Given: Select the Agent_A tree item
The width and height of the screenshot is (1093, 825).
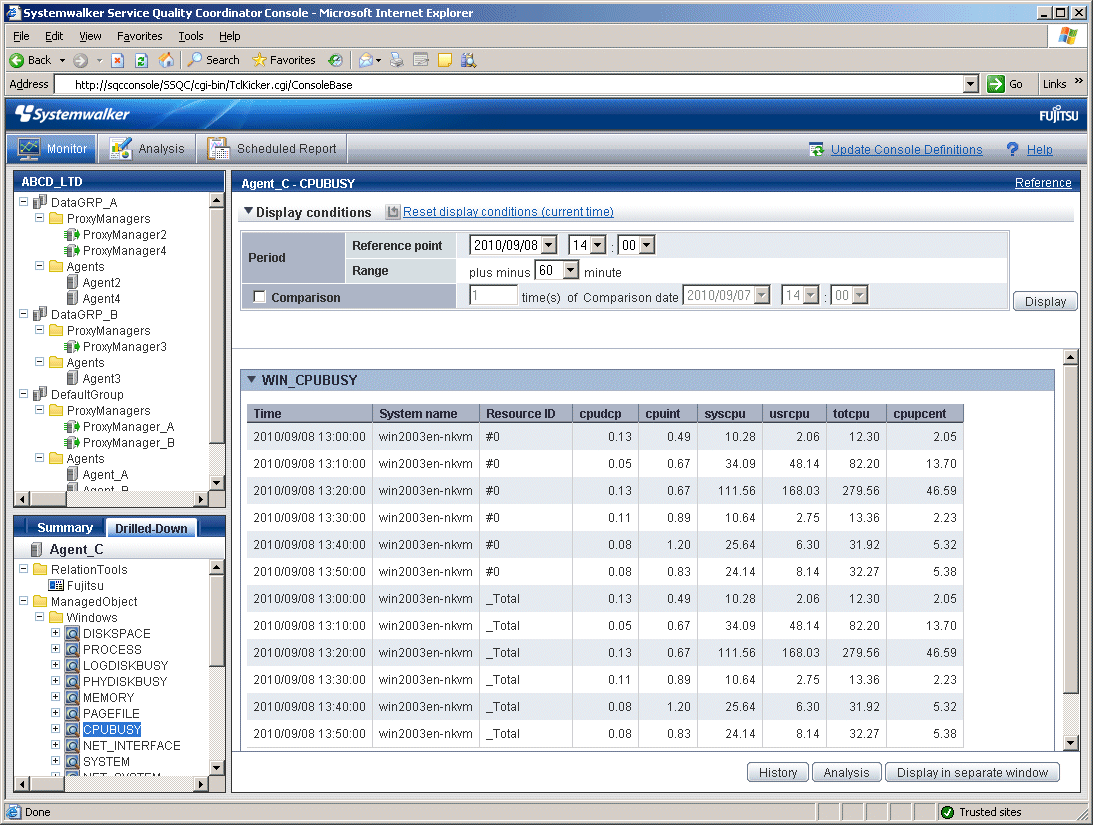Looking at the screenshot, I should 105,475.
